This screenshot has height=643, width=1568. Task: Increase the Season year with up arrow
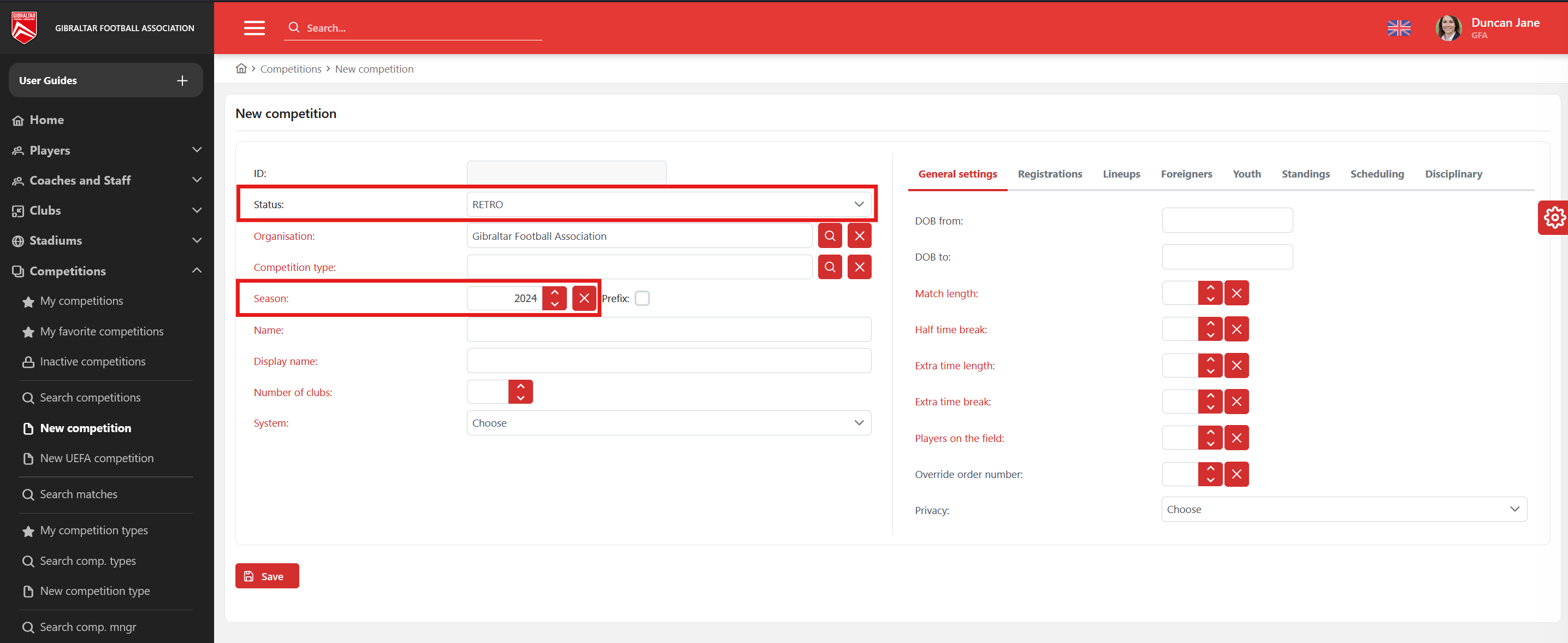554,293
